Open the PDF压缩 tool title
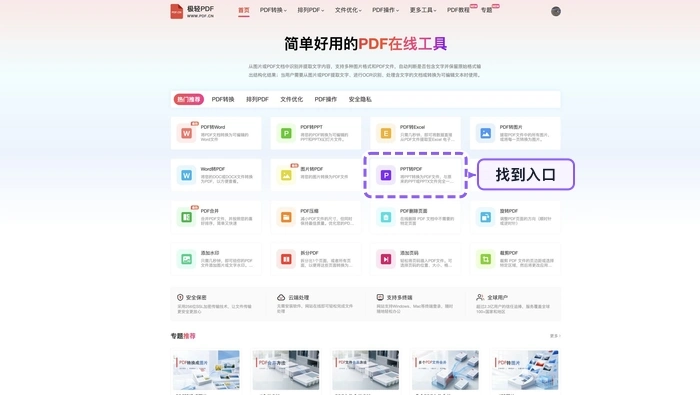Viewport: 700px width, 395px height. pos(309,211)
